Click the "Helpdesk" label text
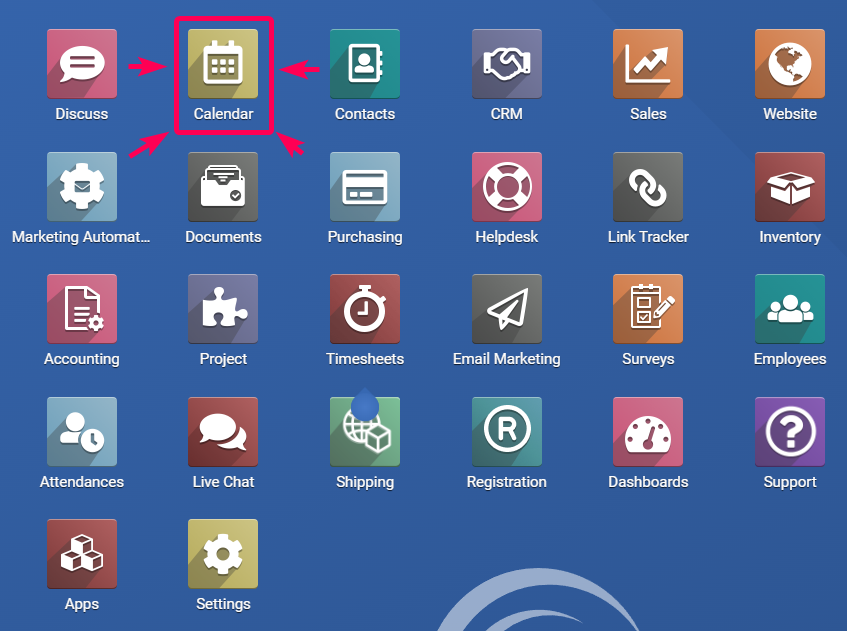 [507, 237]
